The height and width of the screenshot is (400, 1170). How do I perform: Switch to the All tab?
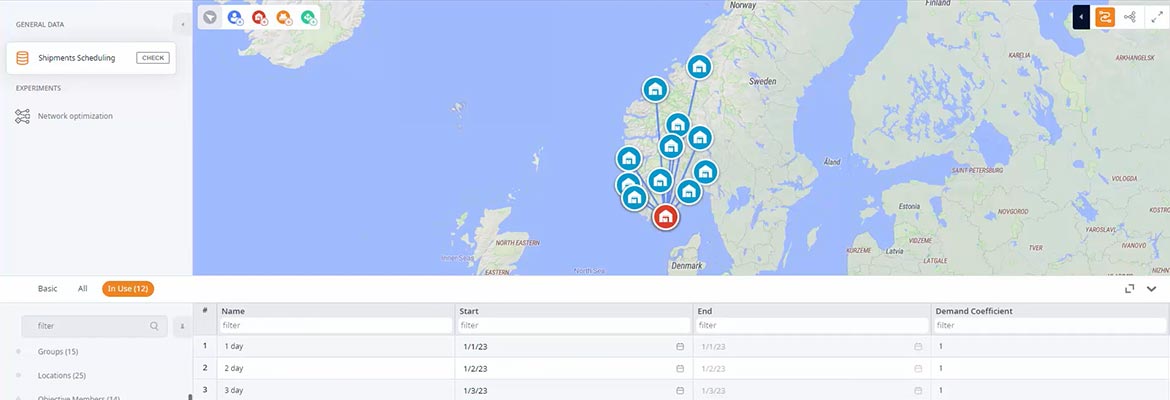click(83, 288)
